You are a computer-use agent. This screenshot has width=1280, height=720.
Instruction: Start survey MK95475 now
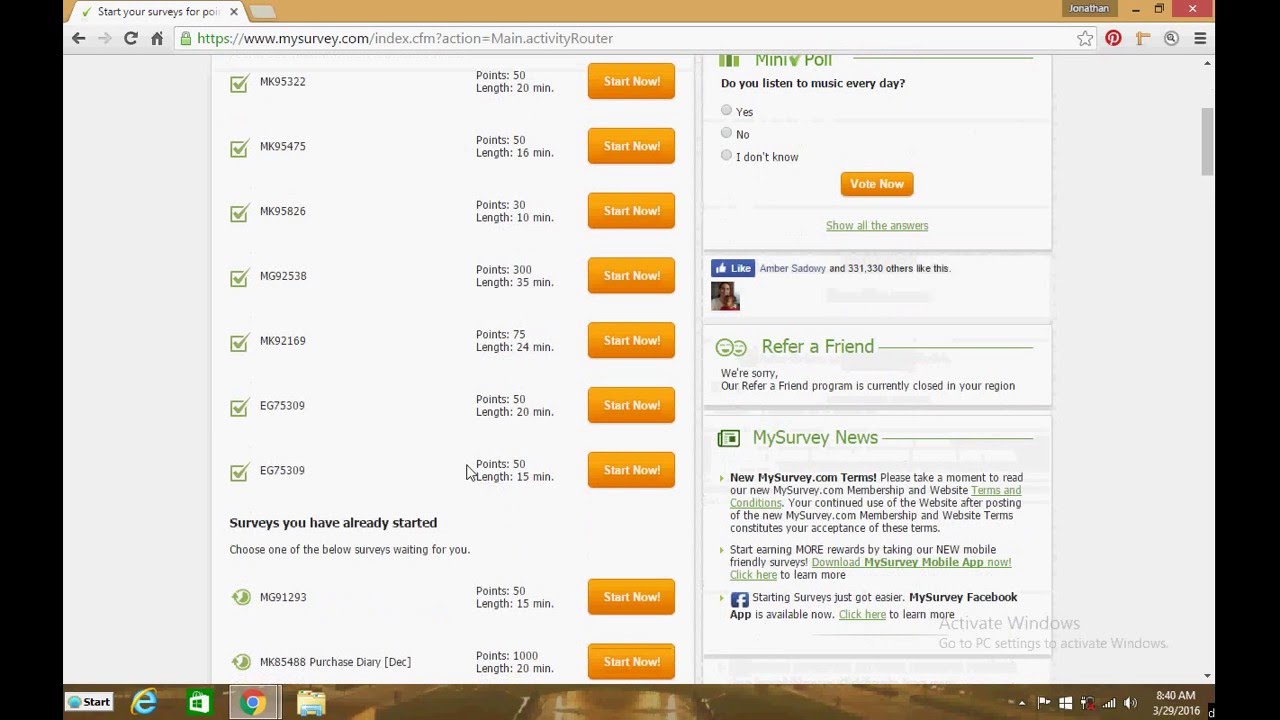tap(631, 146)
